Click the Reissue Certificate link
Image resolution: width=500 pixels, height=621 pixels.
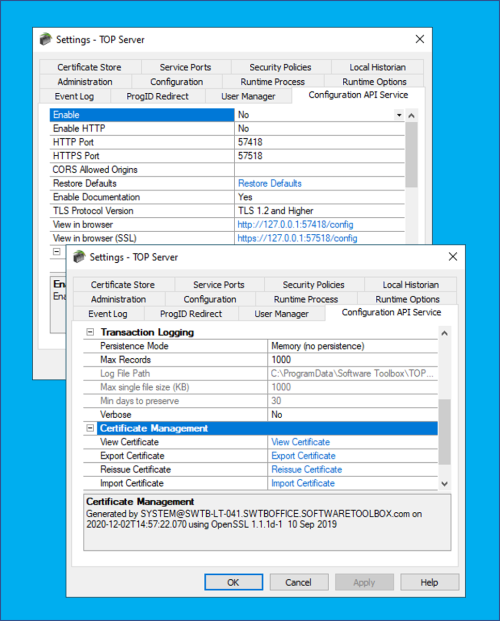[x=306, y=469]
